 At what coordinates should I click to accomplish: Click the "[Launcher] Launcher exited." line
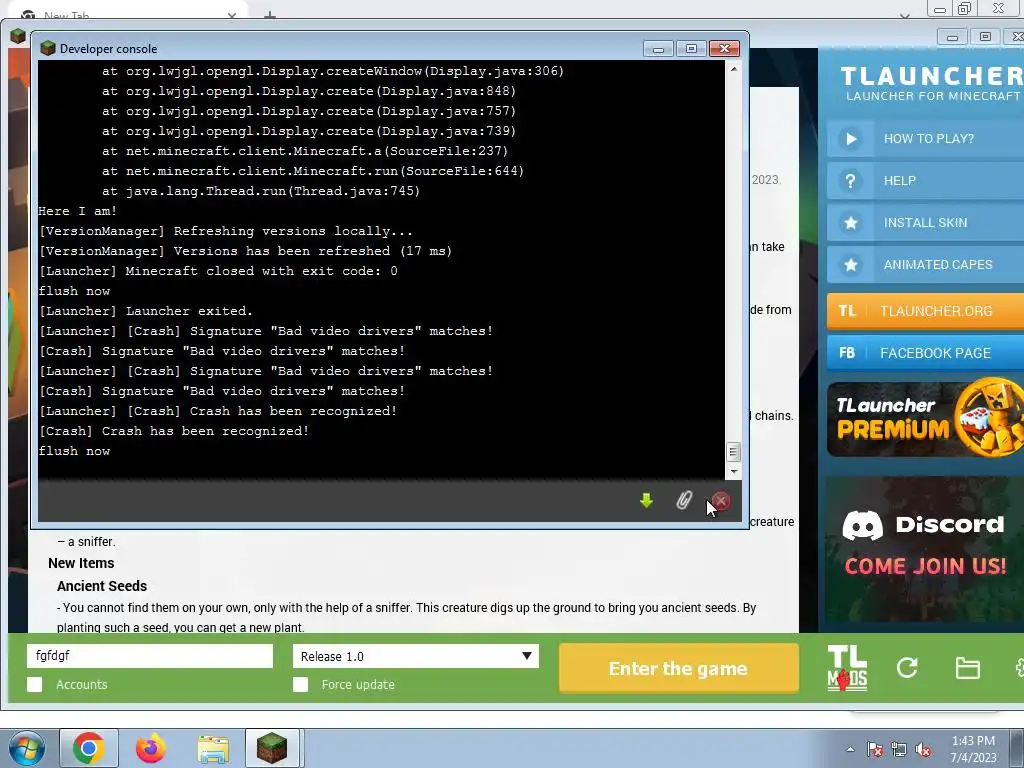tap(146, 311)
